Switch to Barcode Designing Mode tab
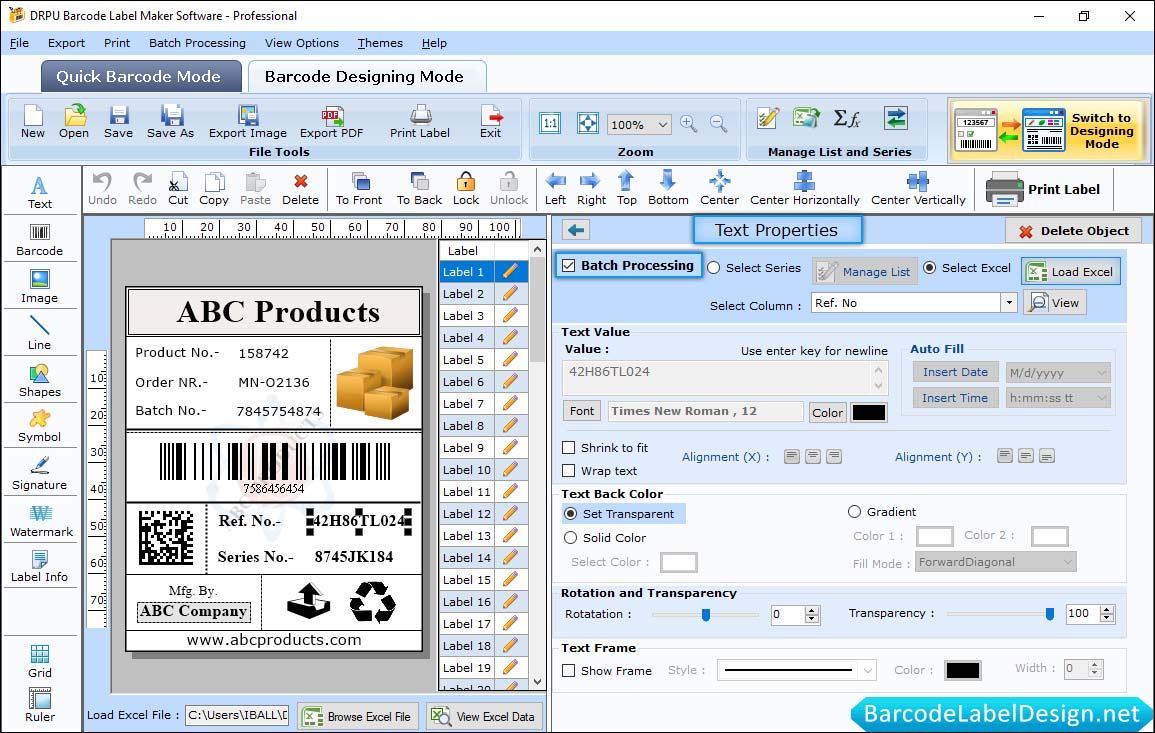The height and width of the screenshot is (733, 1155). click(366, 77)
